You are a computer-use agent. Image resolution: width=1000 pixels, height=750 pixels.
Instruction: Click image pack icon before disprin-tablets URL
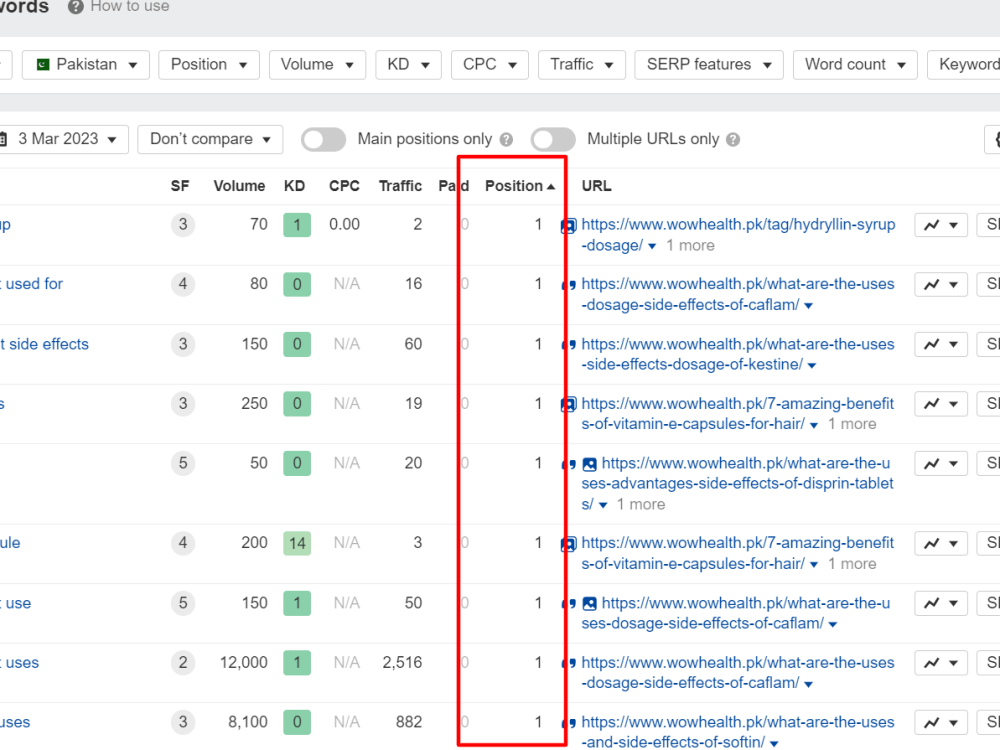[590, 464]
